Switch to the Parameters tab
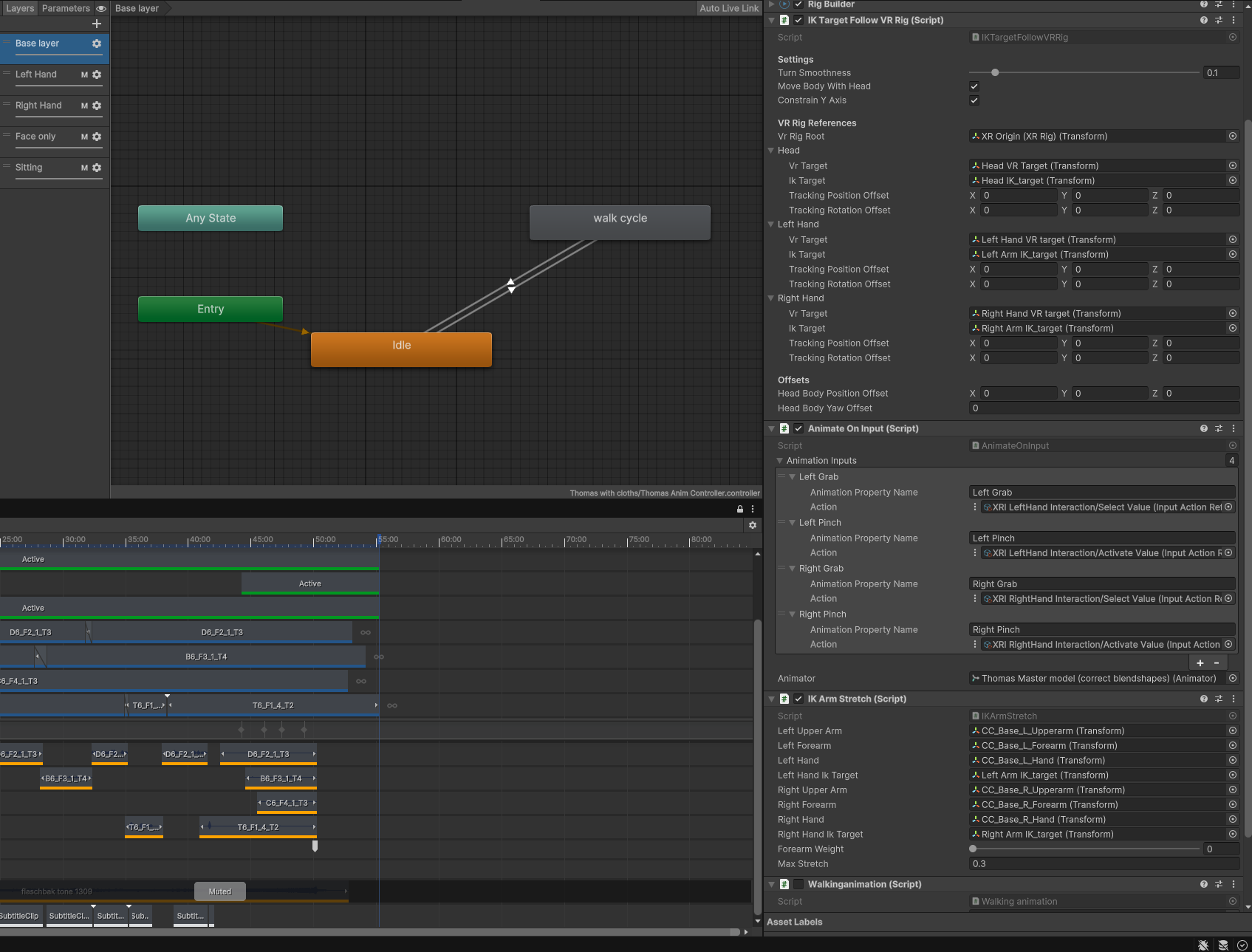The height and width of the screenshot is (952, 1252). click(66, 8)
